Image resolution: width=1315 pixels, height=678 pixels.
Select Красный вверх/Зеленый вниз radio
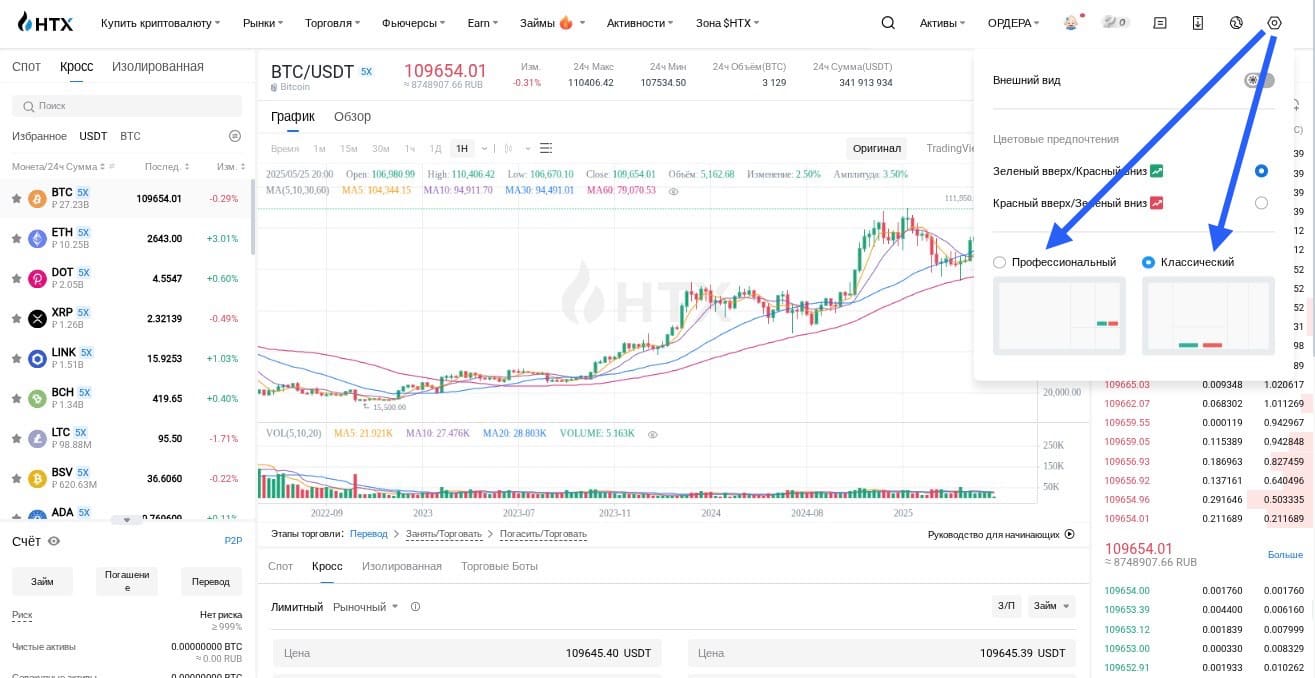1261,203
